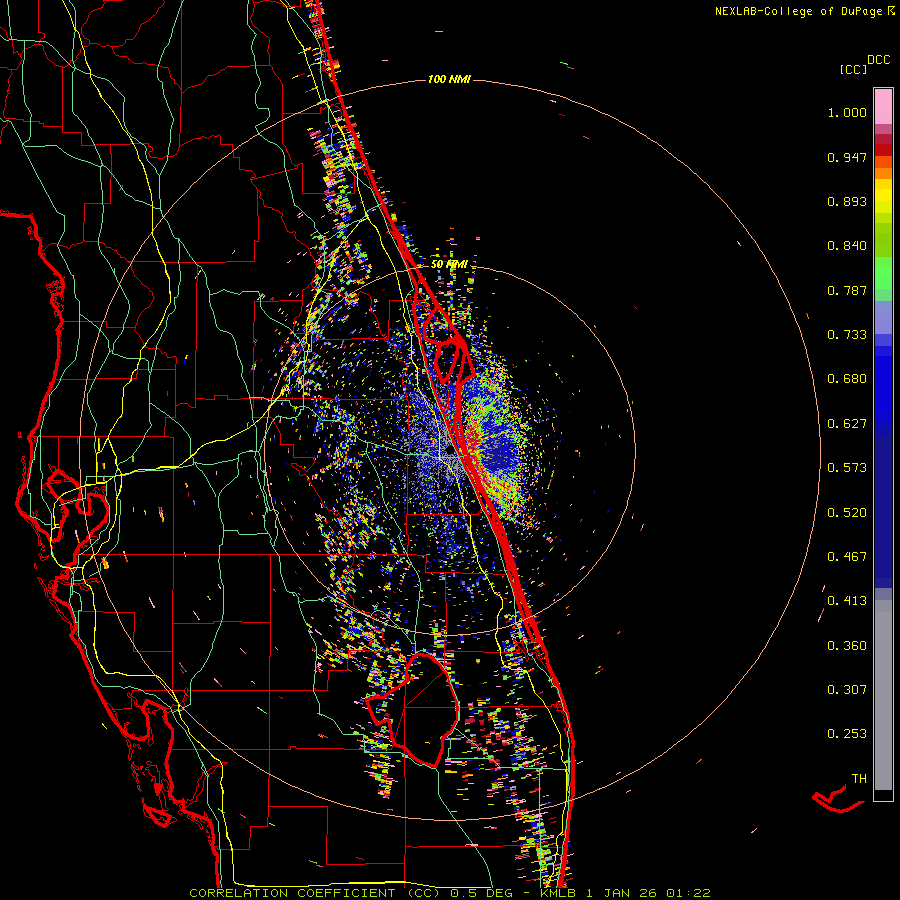900x900 pixels.
Task: Click the DCC label above the color scale
Action: (x=878, y=60)
